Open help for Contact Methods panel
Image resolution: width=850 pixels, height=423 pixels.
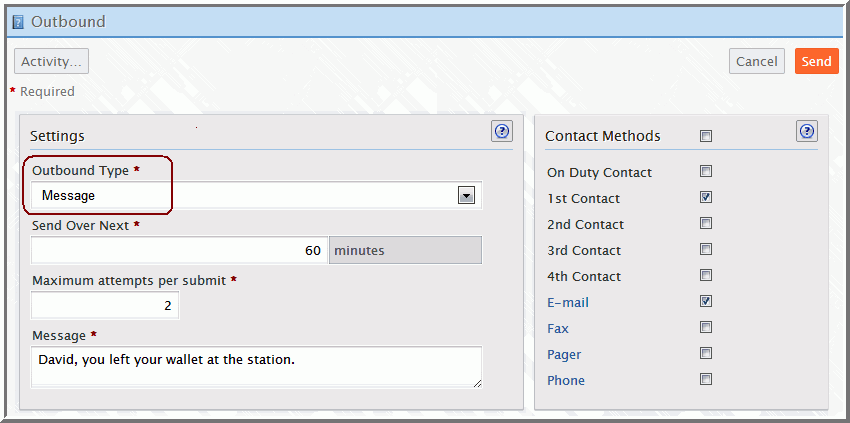[807, 131]
